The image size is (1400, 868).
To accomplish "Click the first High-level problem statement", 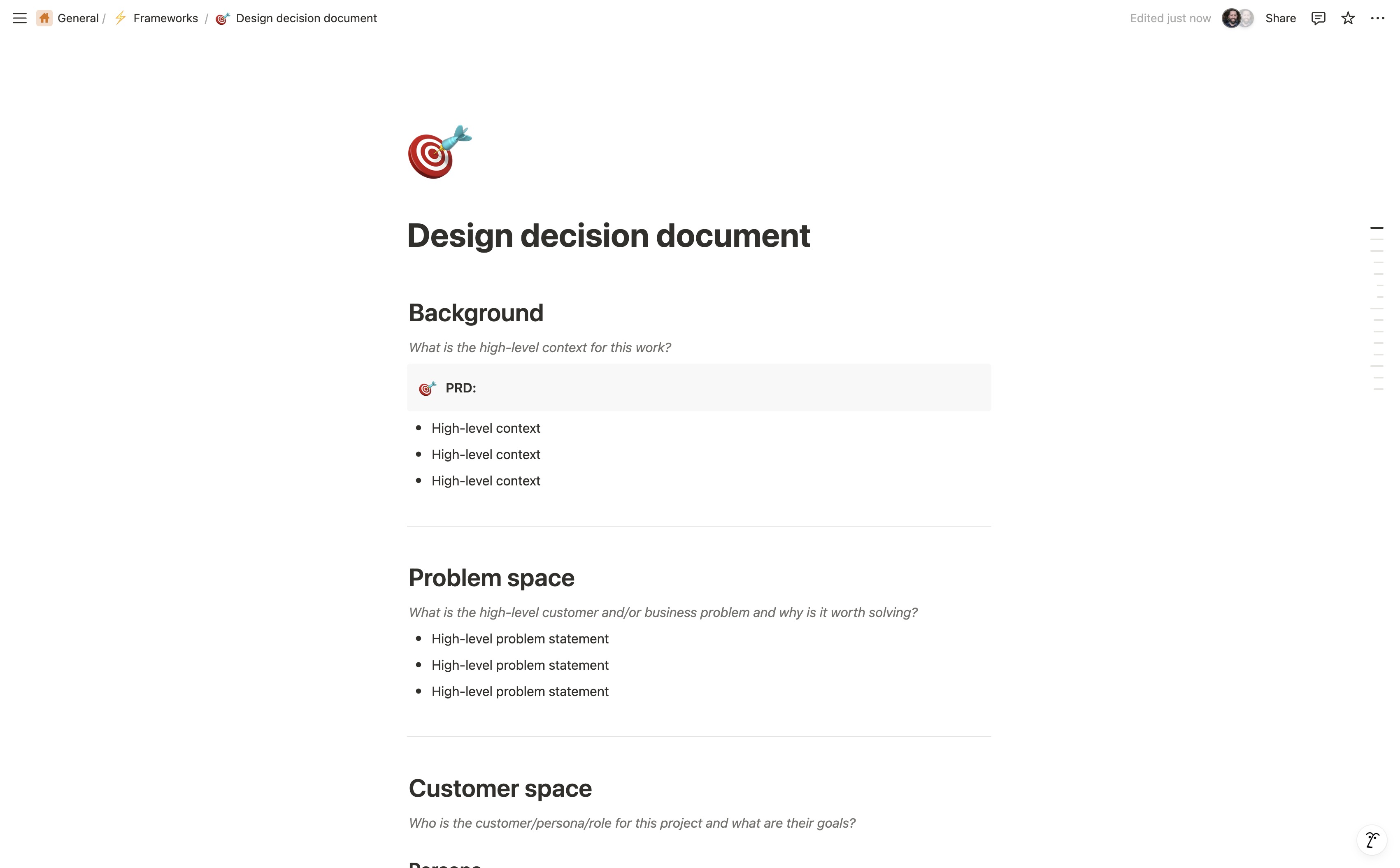I will click(520, 639).
